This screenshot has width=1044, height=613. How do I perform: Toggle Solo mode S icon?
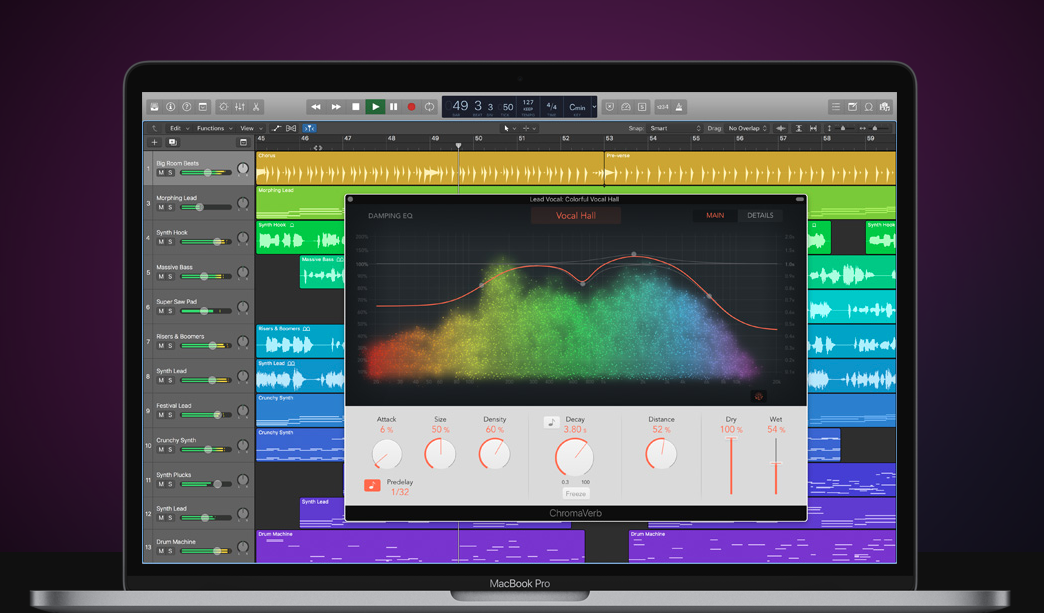pyautogui.click(x=642, y=106)
